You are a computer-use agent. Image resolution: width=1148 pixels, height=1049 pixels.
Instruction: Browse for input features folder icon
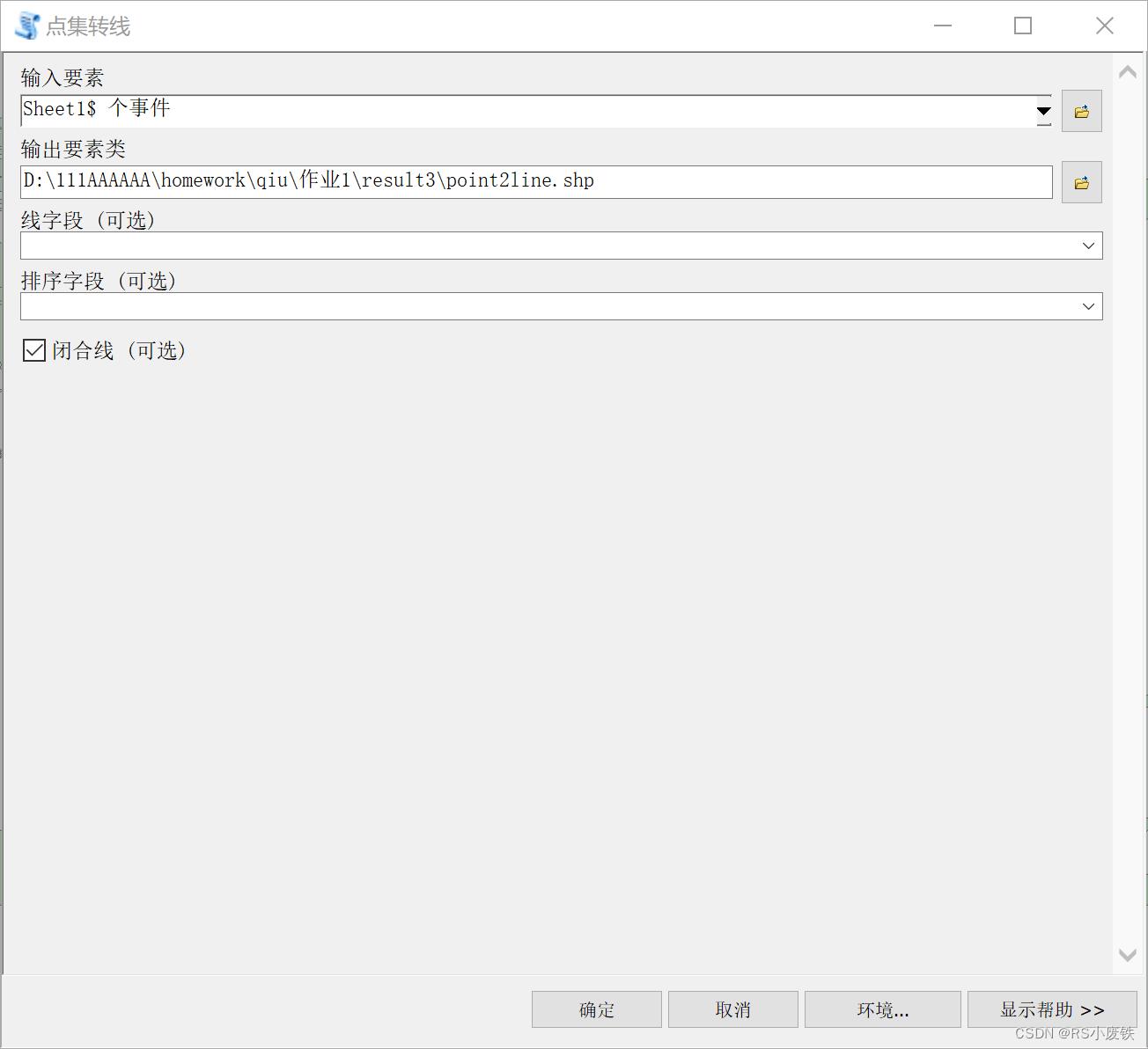tap(1082, 112)
